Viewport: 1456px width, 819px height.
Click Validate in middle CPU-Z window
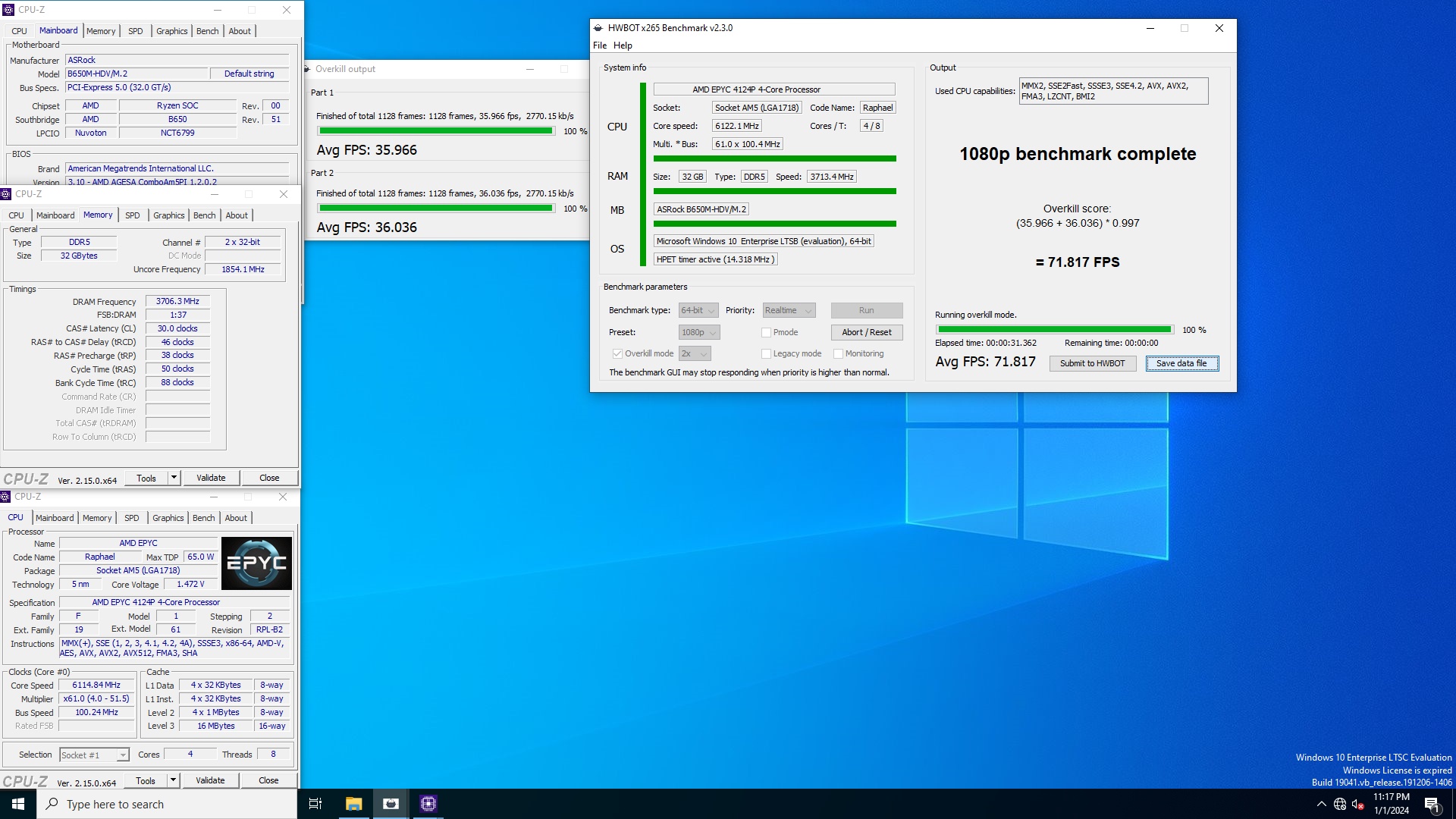pos(211,478)
